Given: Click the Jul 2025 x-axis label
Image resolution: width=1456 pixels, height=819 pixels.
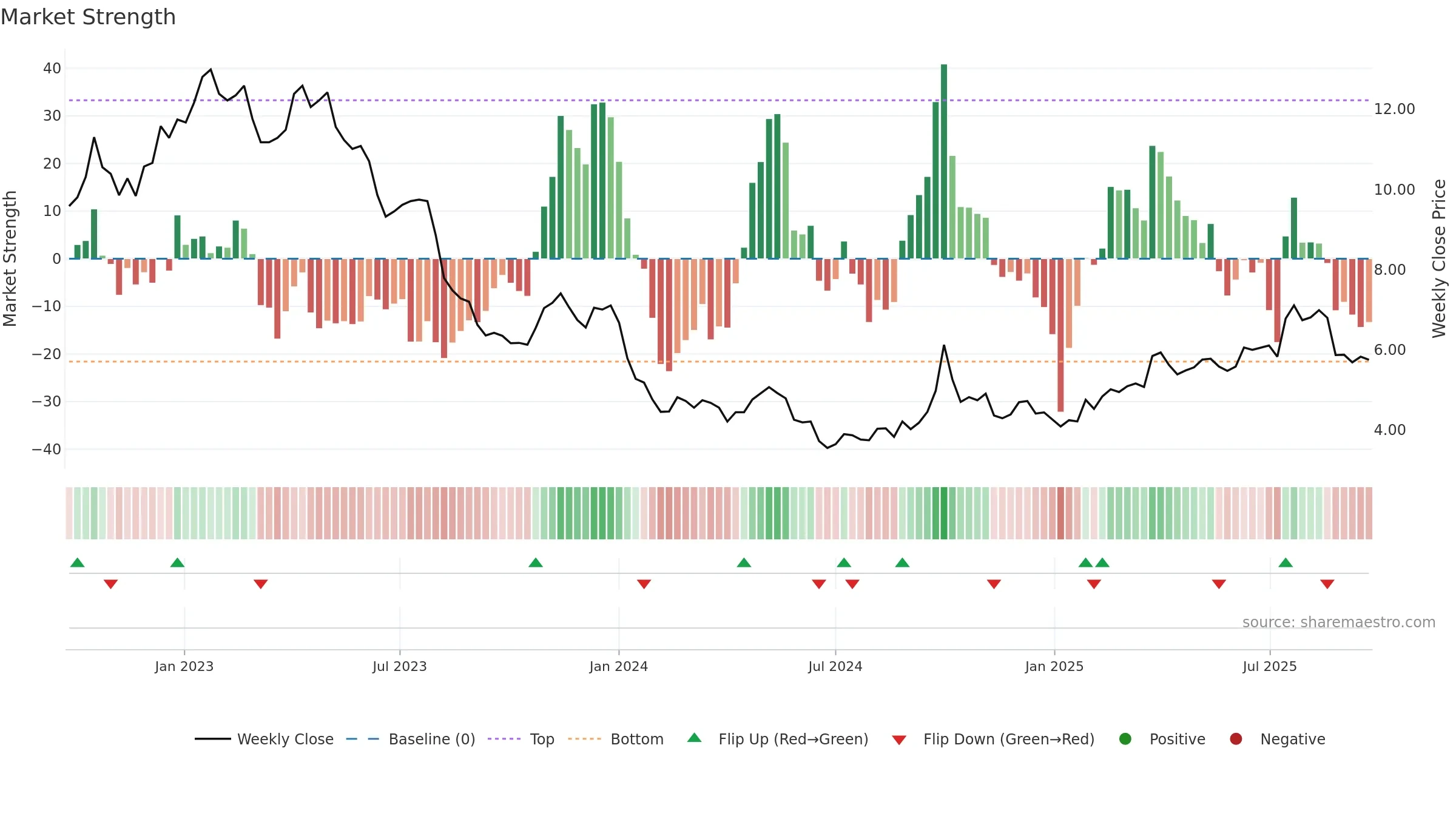Looking at the screenshot, I should tap(1270, 666).
